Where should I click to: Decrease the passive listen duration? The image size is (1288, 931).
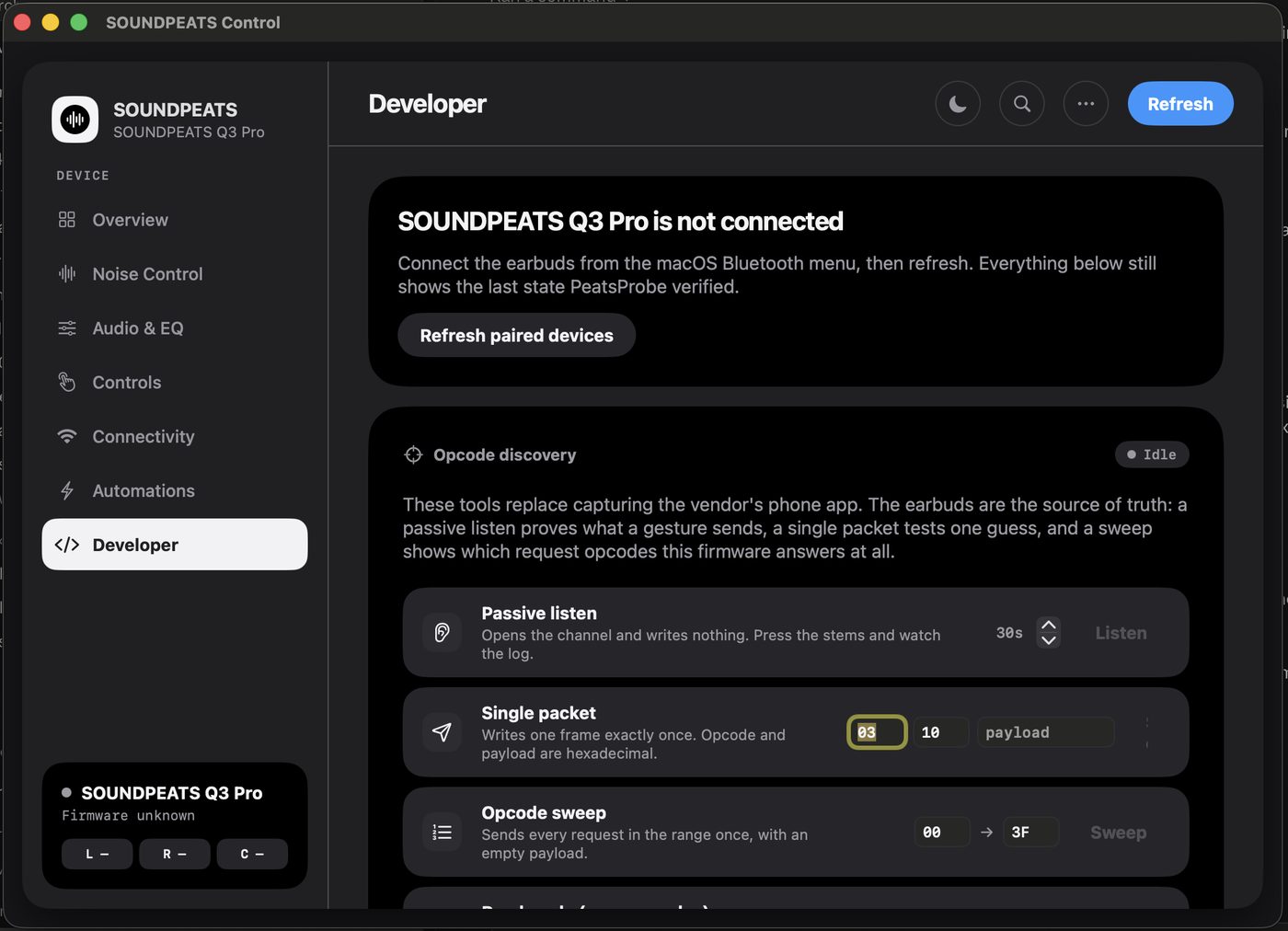1049,641
